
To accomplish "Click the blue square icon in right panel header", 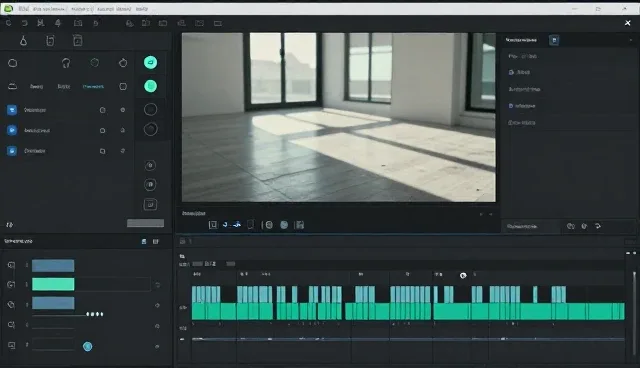I will point(554,40).
